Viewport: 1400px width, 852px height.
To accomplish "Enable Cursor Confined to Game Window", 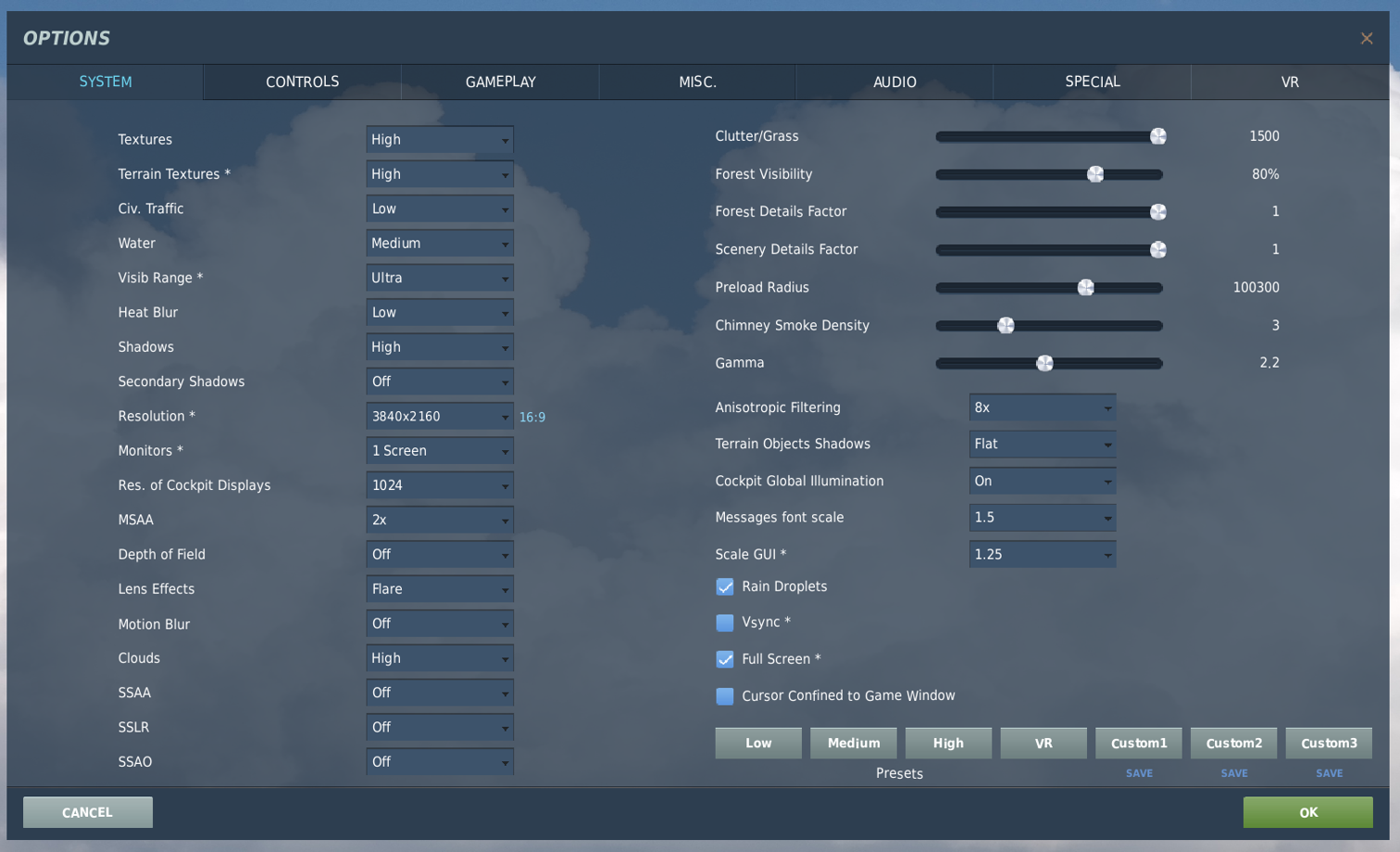I will click(x=725, y=695).
